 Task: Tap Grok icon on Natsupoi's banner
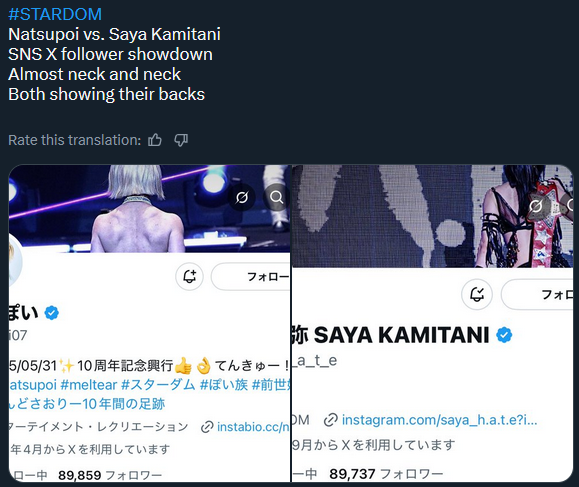pos(242,198)
